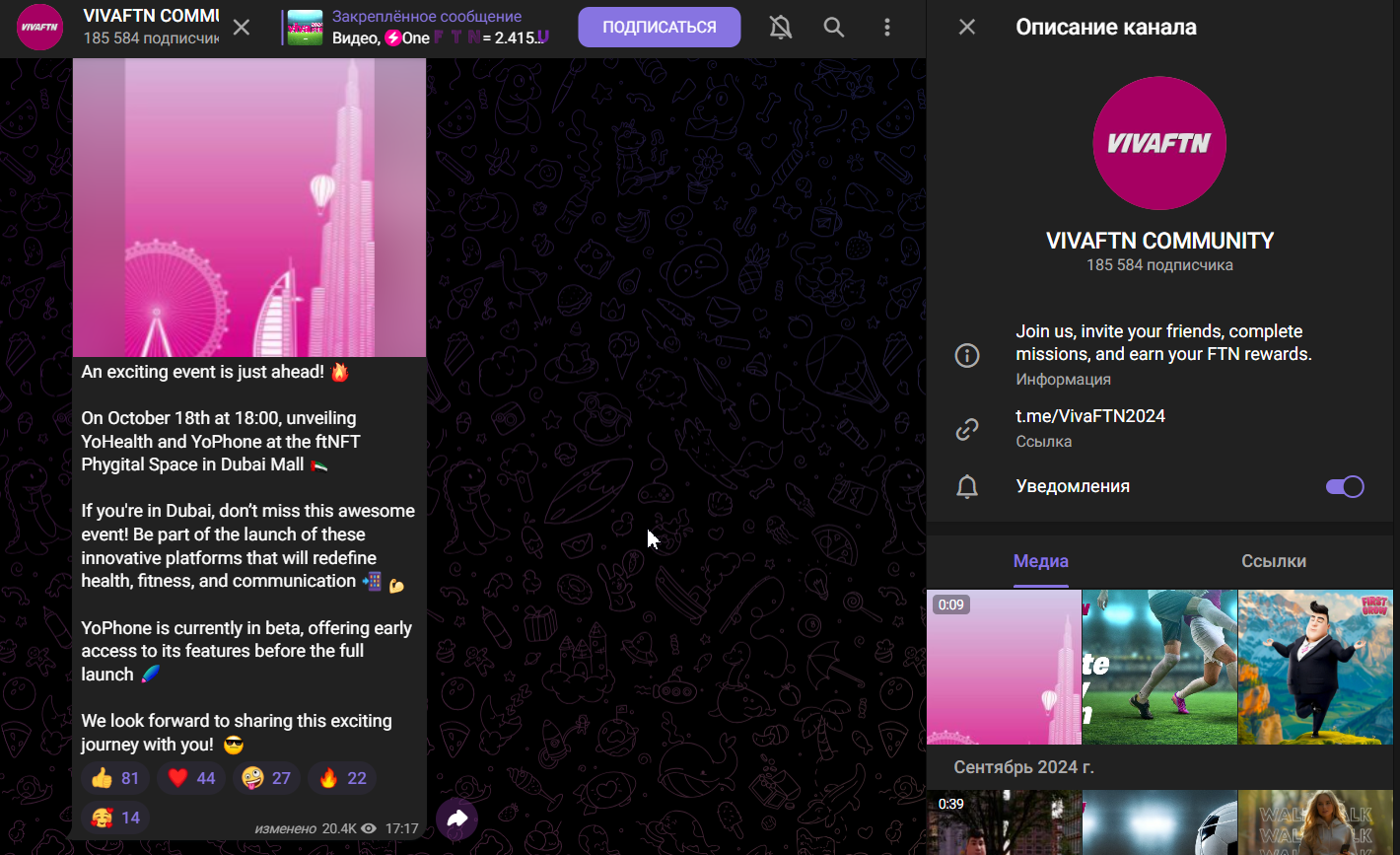Click the Описание канала panel title
Image resolution: width=1400 pixels, height=855 pixels.
click(x=1106, y=27)
